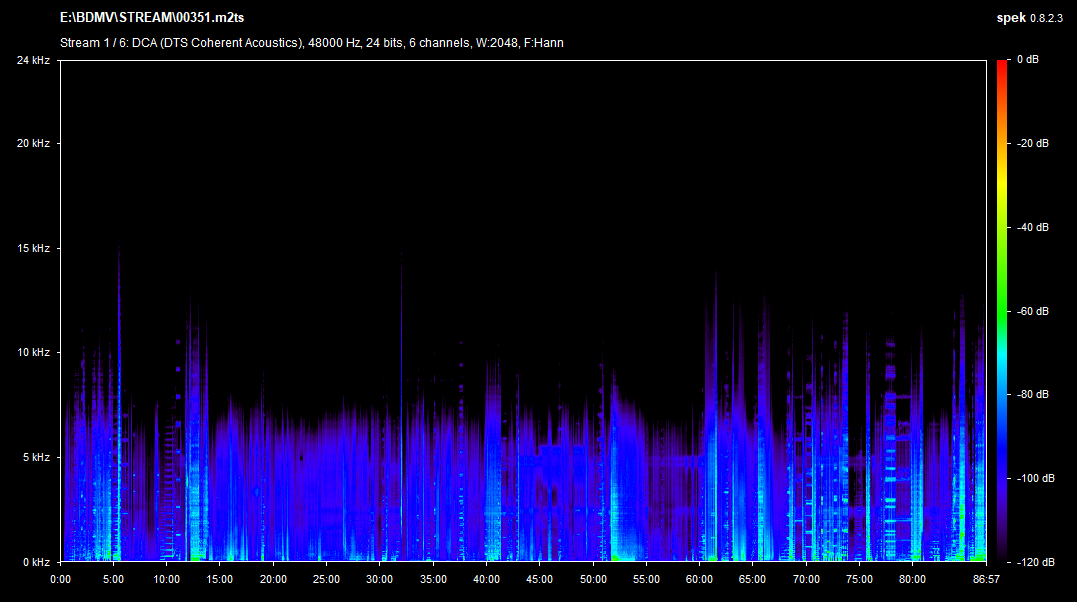Click the 10 kHz frequency axis label
The height and width of the screenshot is (602, 1077).
click(33, 353)
